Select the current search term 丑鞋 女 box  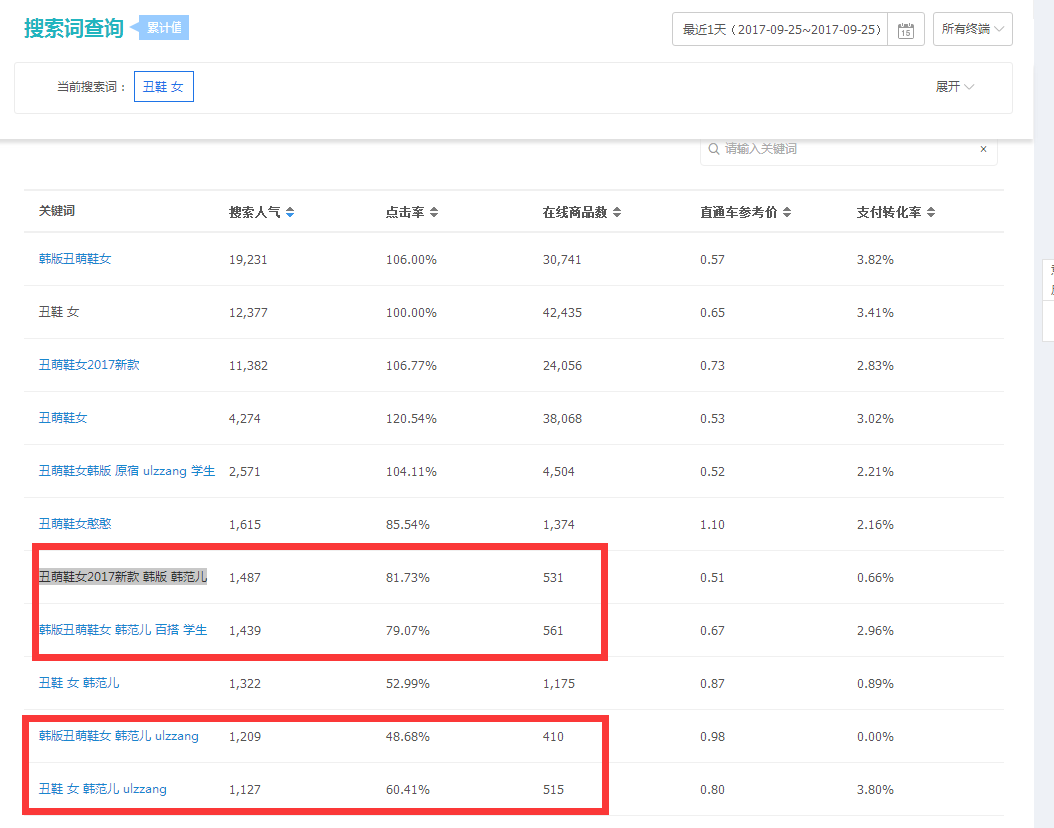pyautogui.click(x=164, y=87)
